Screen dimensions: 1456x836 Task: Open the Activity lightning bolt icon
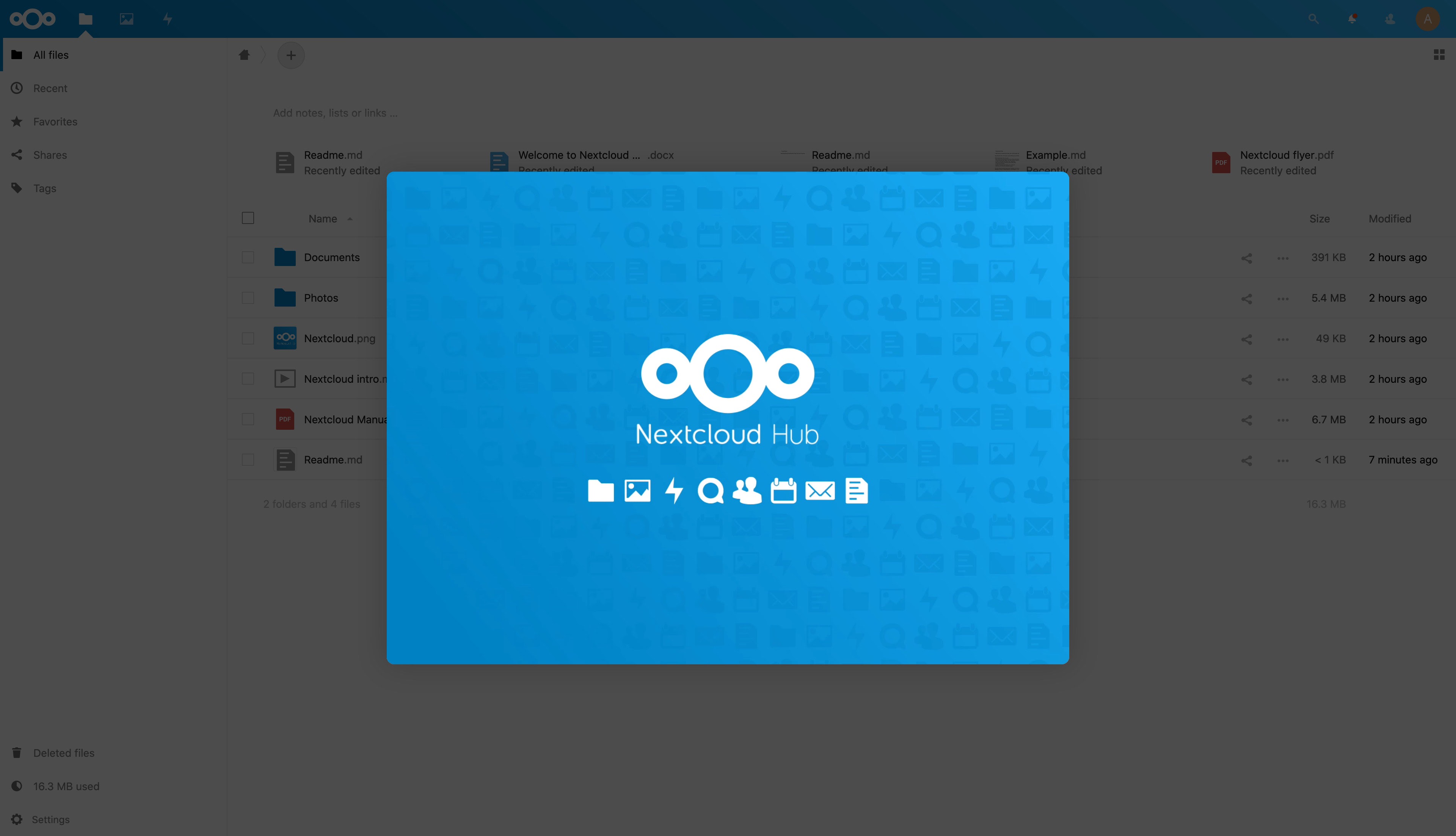pos(167,19)
